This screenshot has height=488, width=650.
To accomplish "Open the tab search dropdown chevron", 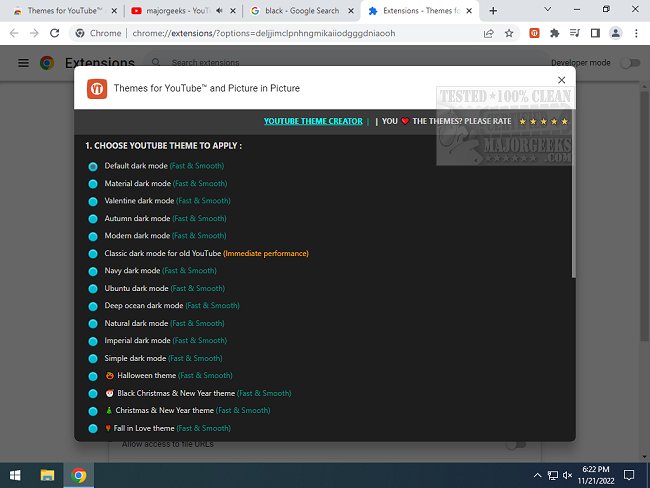I will click(x=548, y=9).
